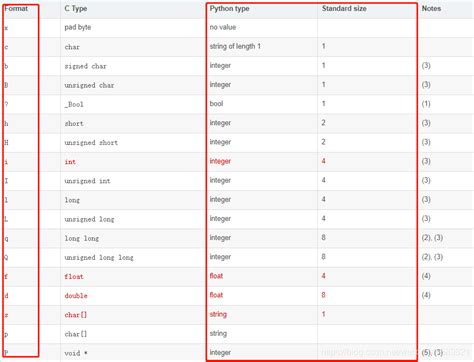Click the 'unsigned int' cell
Viewport: 474px width, 362px height.
[x=87, y=181]
